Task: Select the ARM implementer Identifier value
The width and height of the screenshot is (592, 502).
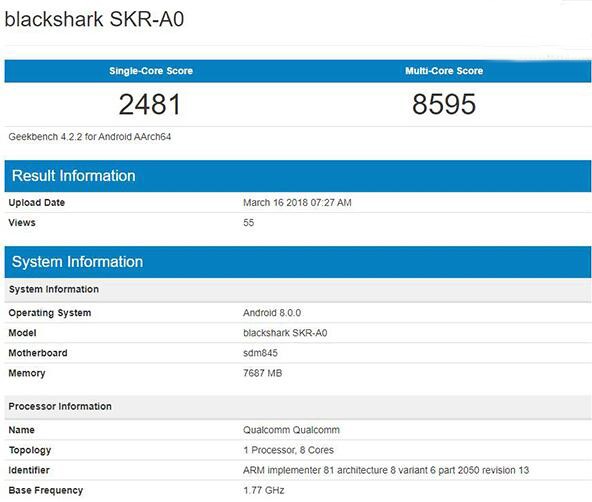Action: pos(386,470)
